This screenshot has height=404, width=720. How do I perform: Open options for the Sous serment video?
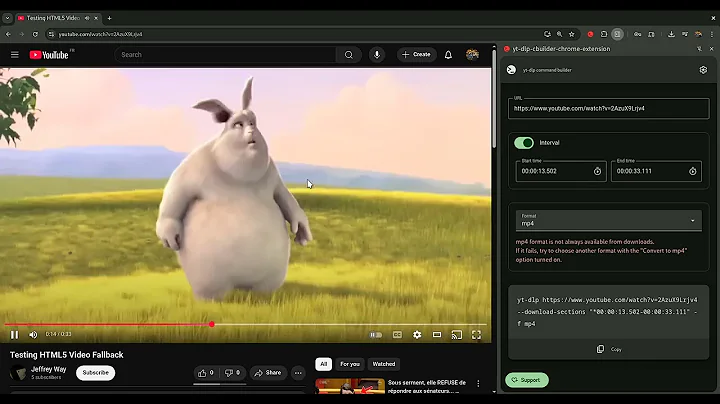tap(478, 383)
